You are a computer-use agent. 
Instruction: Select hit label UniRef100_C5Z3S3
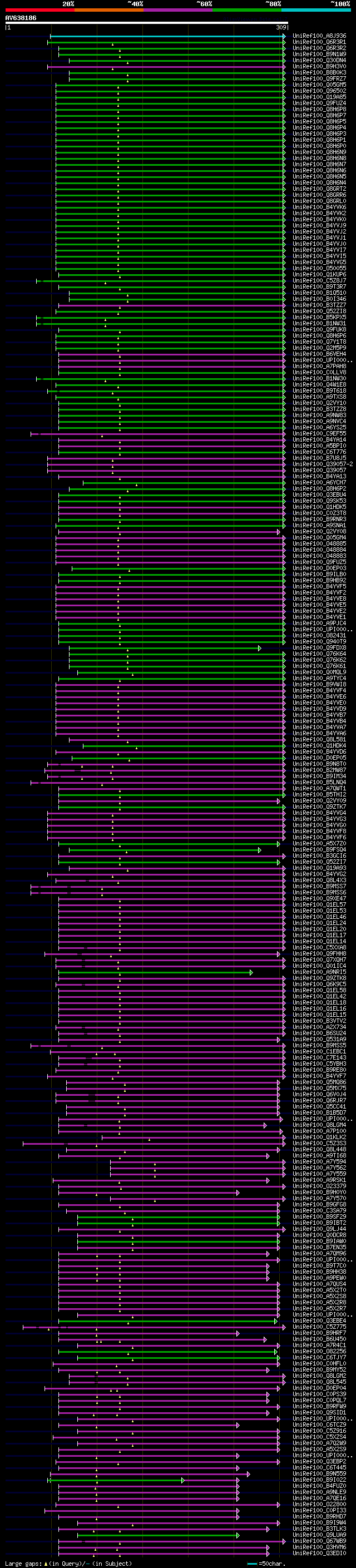(x=319, y=1143)
